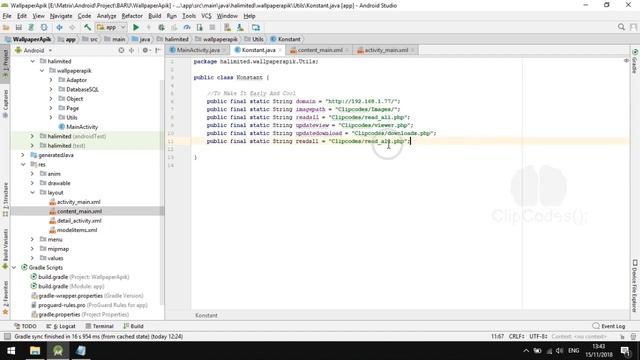Expand the DatabaseSQL package folder

pyautogui.click(x=51, y=89)
